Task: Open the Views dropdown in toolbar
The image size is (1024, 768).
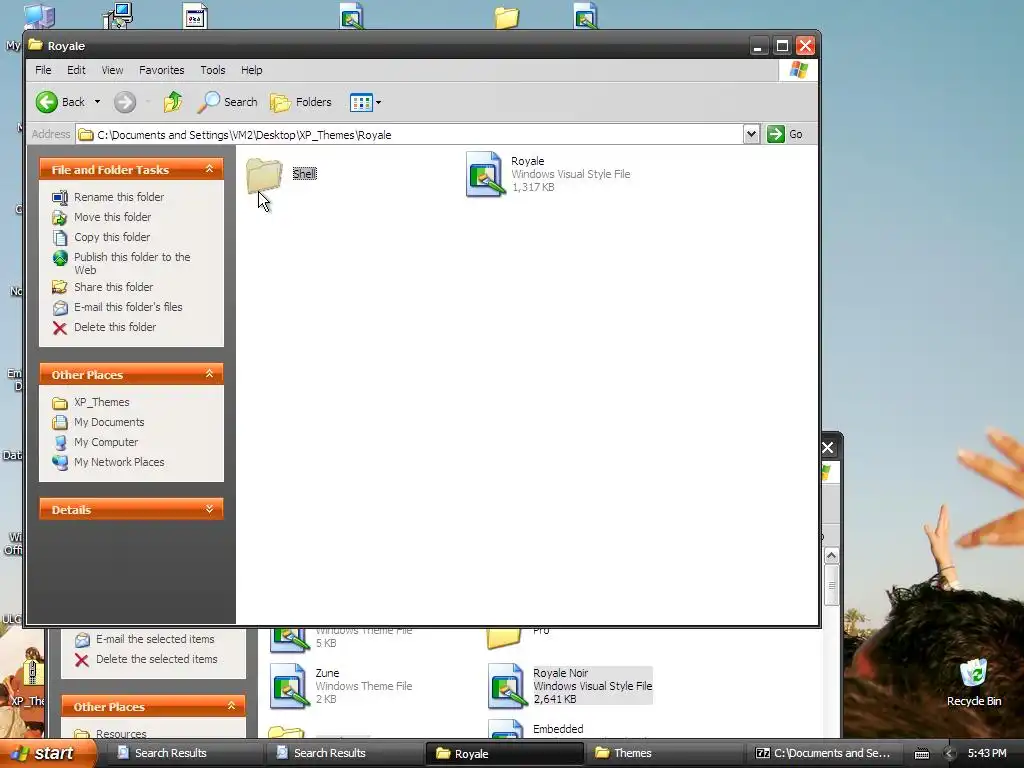Action: pos(365,102)
